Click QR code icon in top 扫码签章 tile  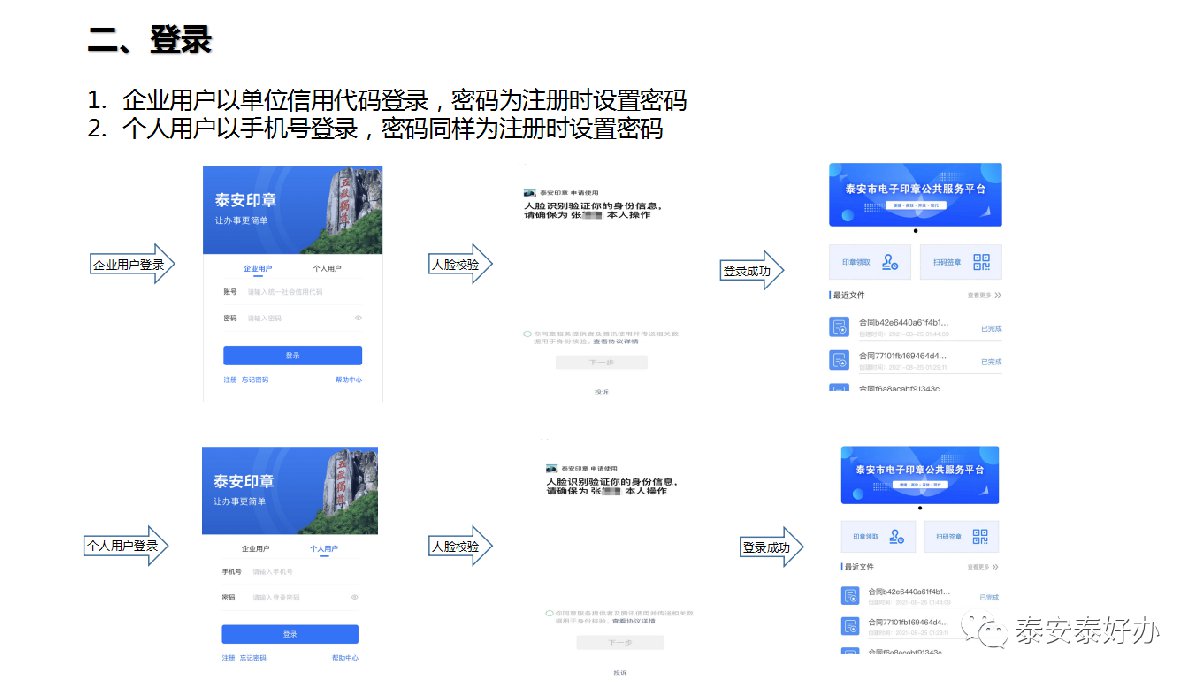pyautogui.click(x=981, y=262)
